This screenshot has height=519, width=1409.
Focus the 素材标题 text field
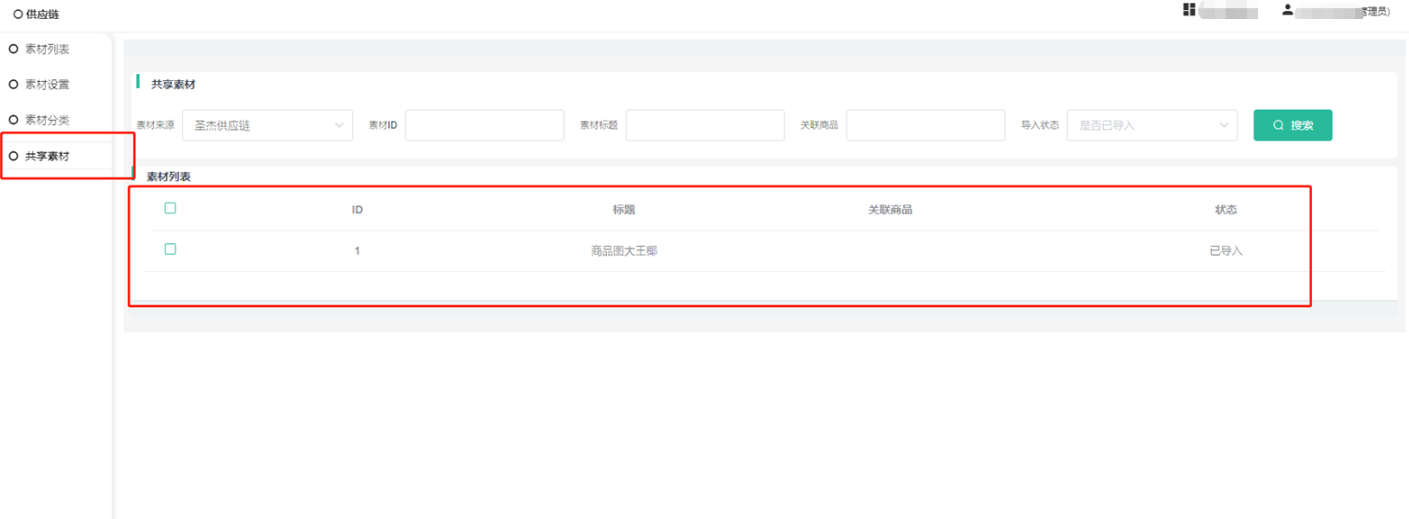tap(705, 125)
